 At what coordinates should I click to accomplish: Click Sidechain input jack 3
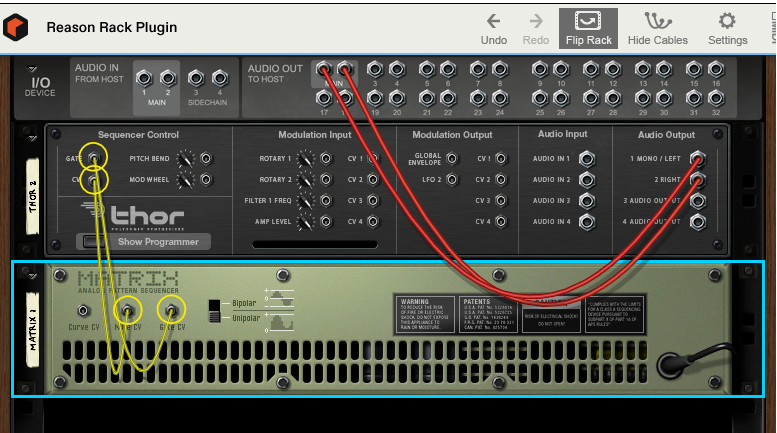[x=196, y=78]
